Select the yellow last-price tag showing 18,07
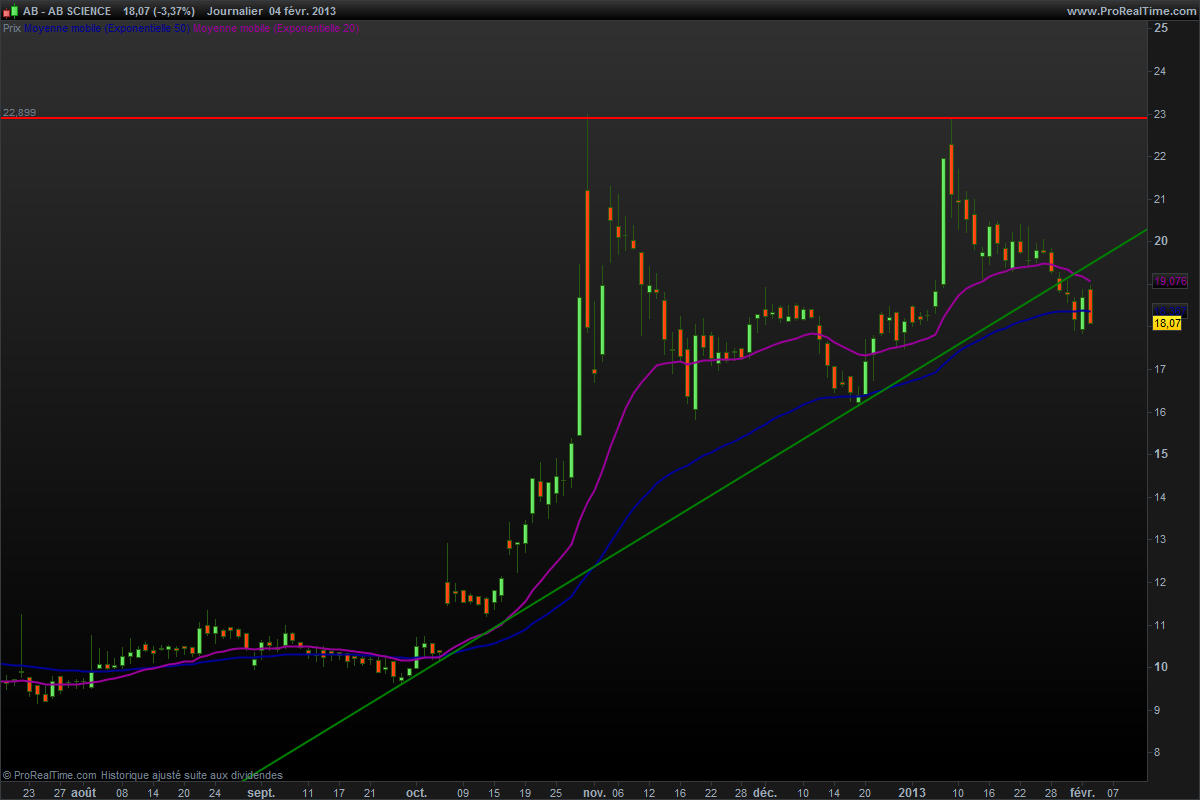This screenshot has width=1200, height=800. pyautogui.click(x=1168, y=323)
